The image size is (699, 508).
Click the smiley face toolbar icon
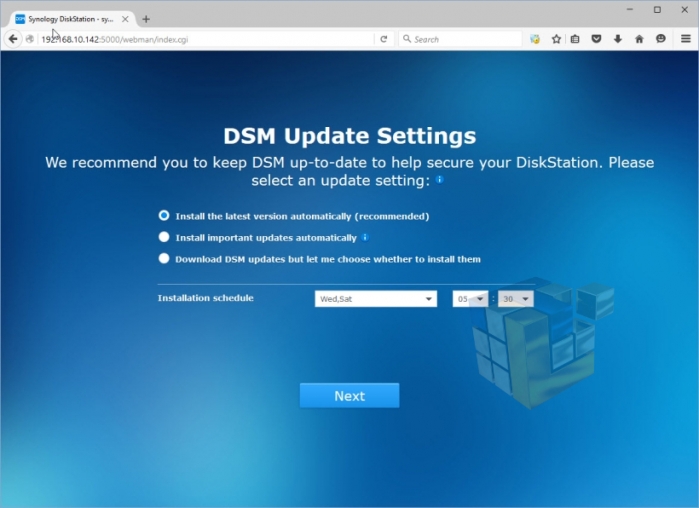coord(660,39)
